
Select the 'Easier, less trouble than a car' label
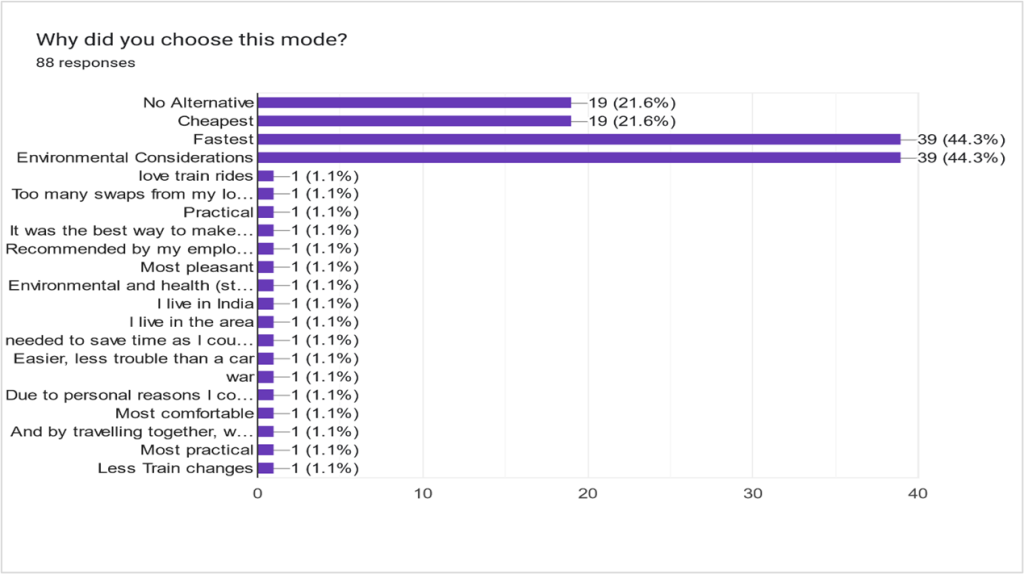click(x=133, y=358)
